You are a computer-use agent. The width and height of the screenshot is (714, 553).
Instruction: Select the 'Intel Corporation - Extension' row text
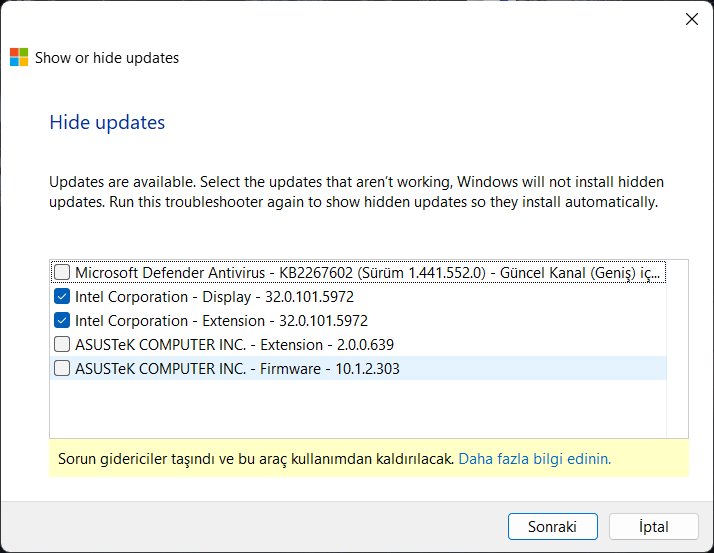(x=221, y=321)
